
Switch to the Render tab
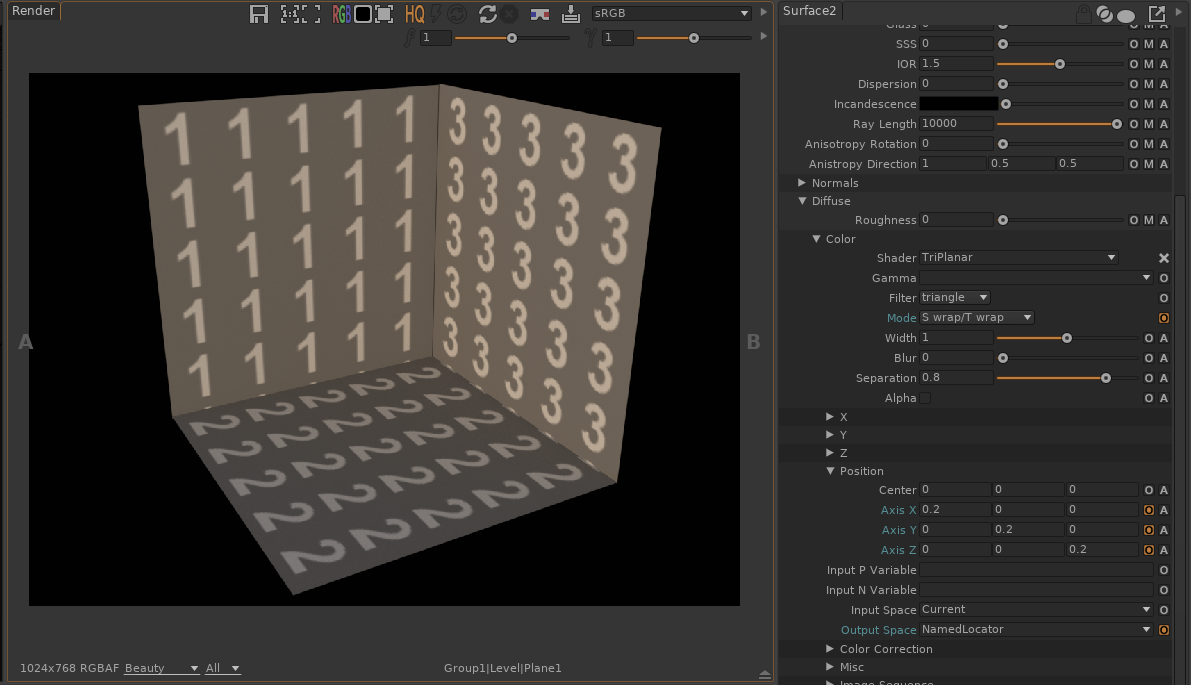pos(33,11)
